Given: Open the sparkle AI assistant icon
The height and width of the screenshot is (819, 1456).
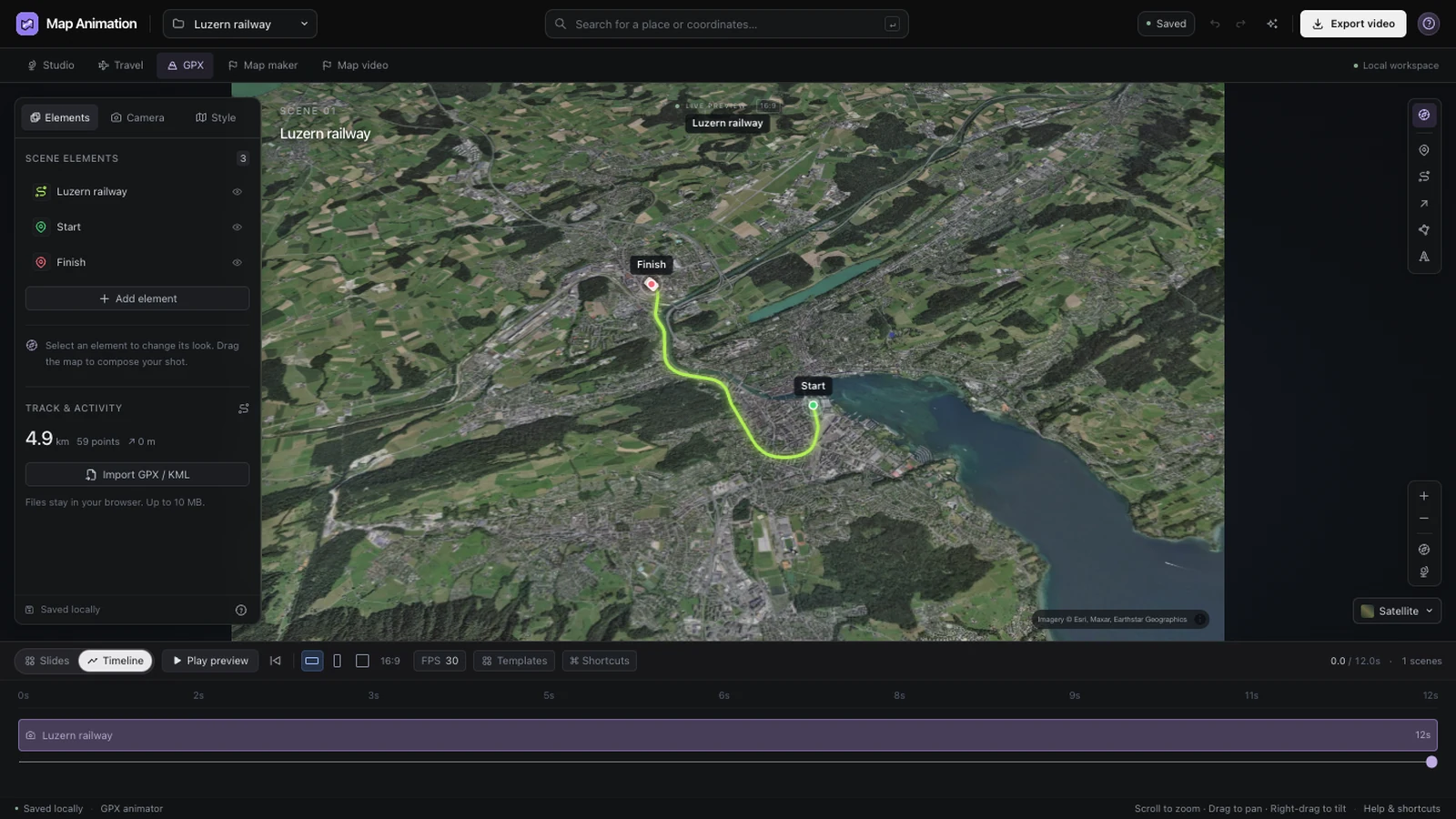Looking at the screenshot, I should [1272, 24].
